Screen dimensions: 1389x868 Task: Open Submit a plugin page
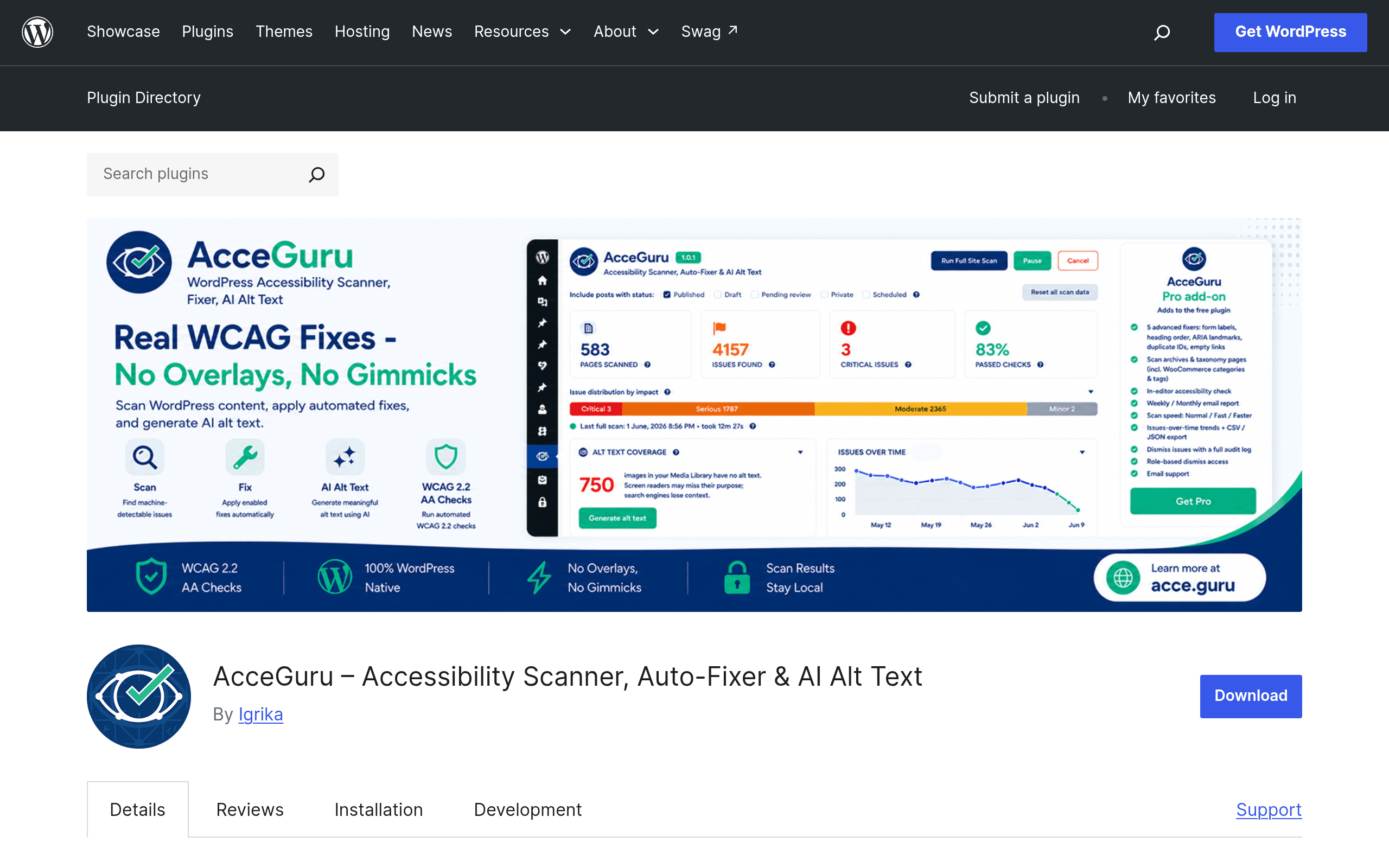tap(1024, 98)
